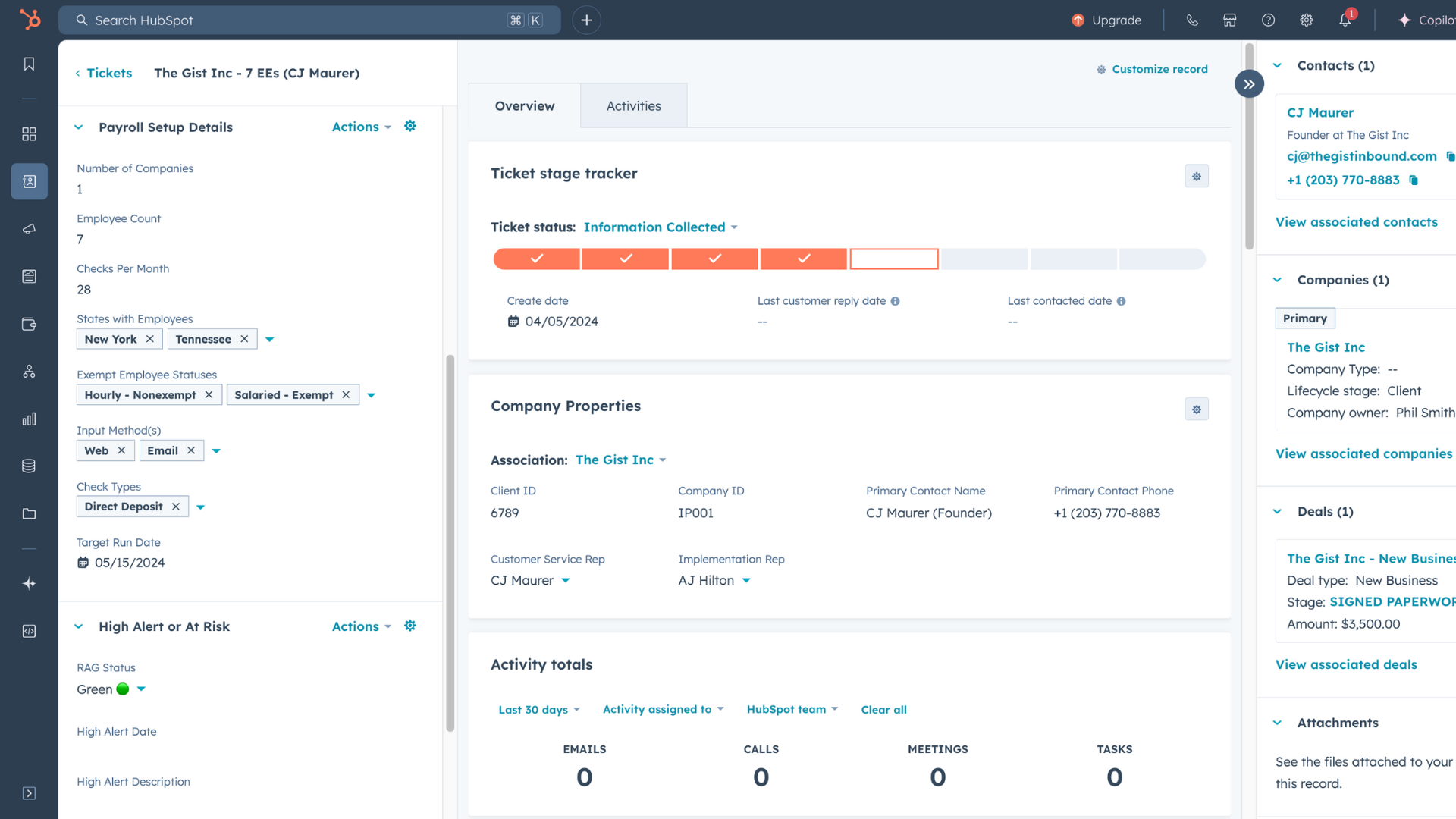Open bookmarks icon in left sidebar
1456x819 pixels.
[x=29, y=64]
